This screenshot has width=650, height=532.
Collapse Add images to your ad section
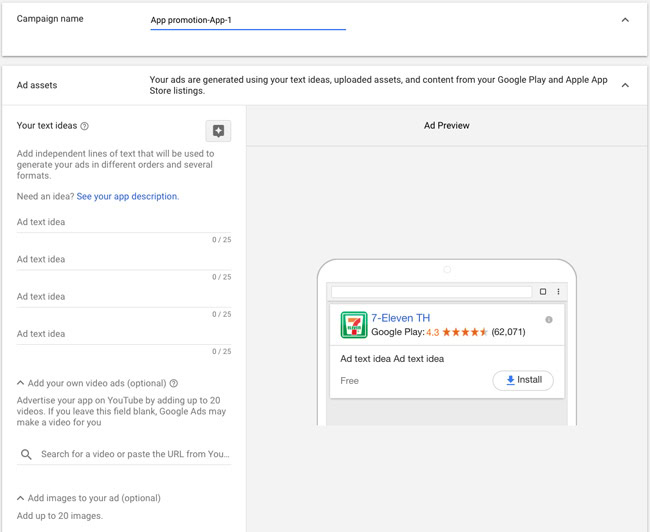[x=20, y=498]
